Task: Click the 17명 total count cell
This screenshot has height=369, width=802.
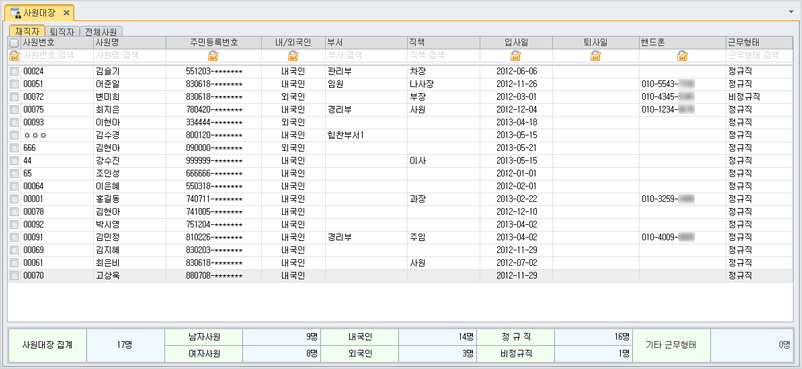Action: coord(125,345)
